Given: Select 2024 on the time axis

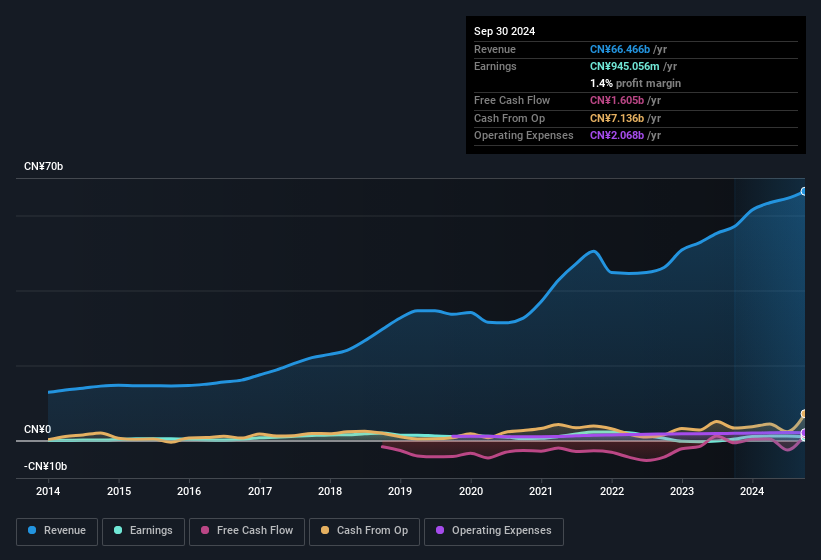Looking at the screenshot, I should [752, 491].
